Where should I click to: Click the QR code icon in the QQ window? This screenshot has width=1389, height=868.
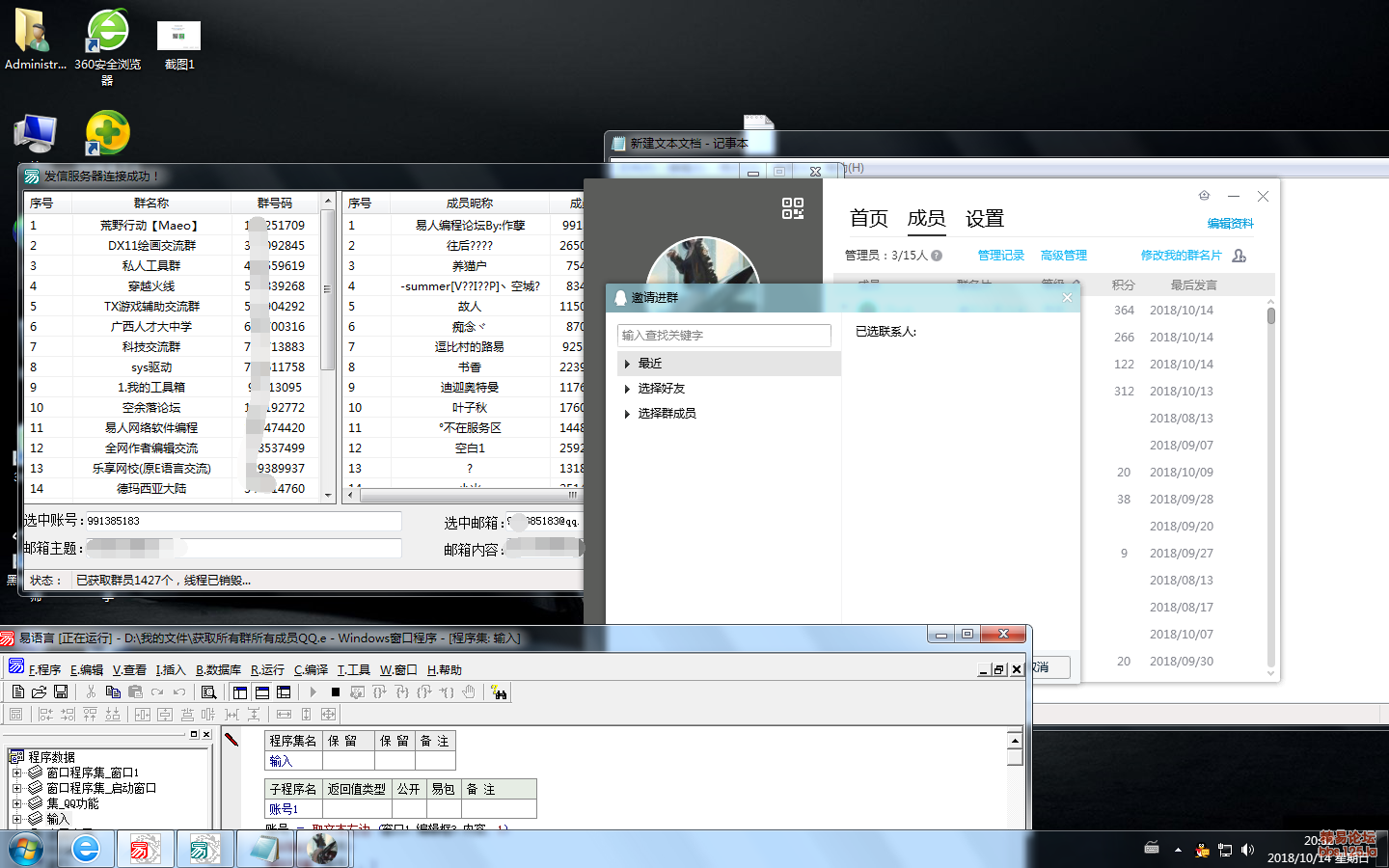[793, 210]
